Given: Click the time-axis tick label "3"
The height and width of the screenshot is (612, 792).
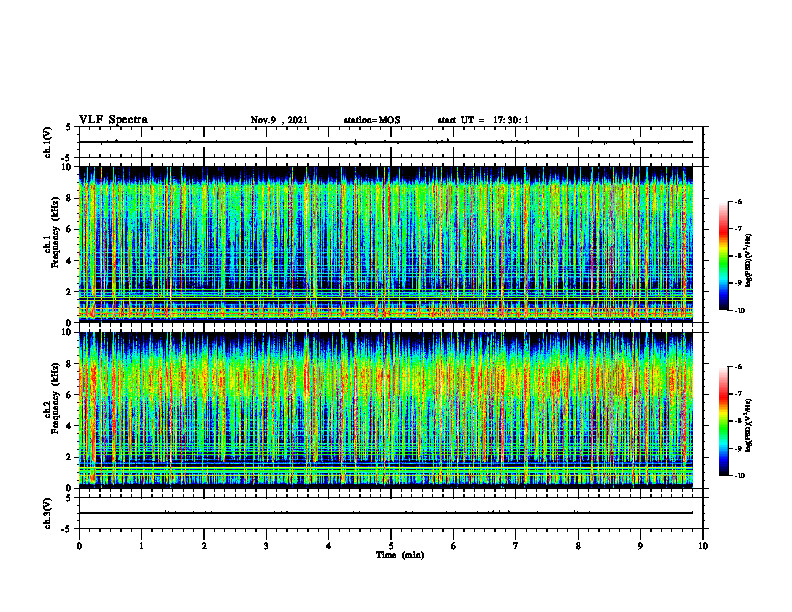Looking at the screenshot, I should coord(266,546).
